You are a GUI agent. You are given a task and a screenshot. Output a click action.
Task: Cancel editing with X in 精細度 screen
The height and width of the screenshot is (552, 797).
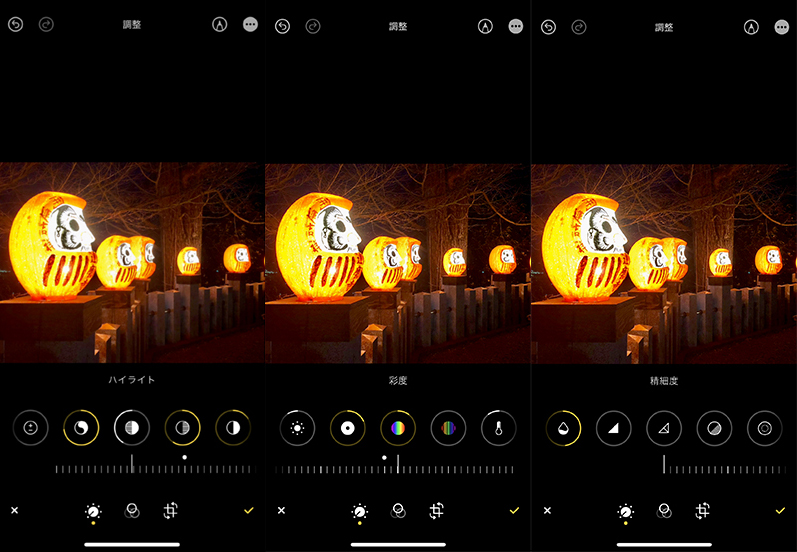(547, 510)
